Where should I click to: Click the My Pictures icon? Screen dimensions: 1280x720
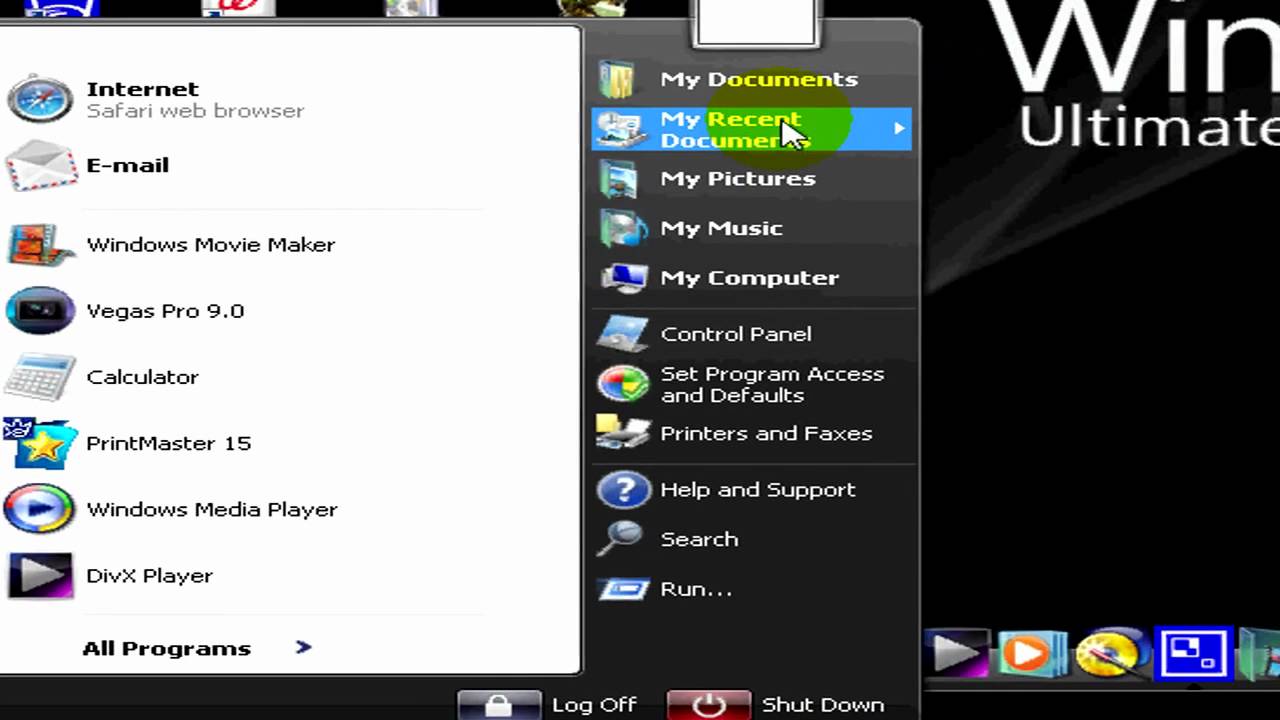[619, 178]
